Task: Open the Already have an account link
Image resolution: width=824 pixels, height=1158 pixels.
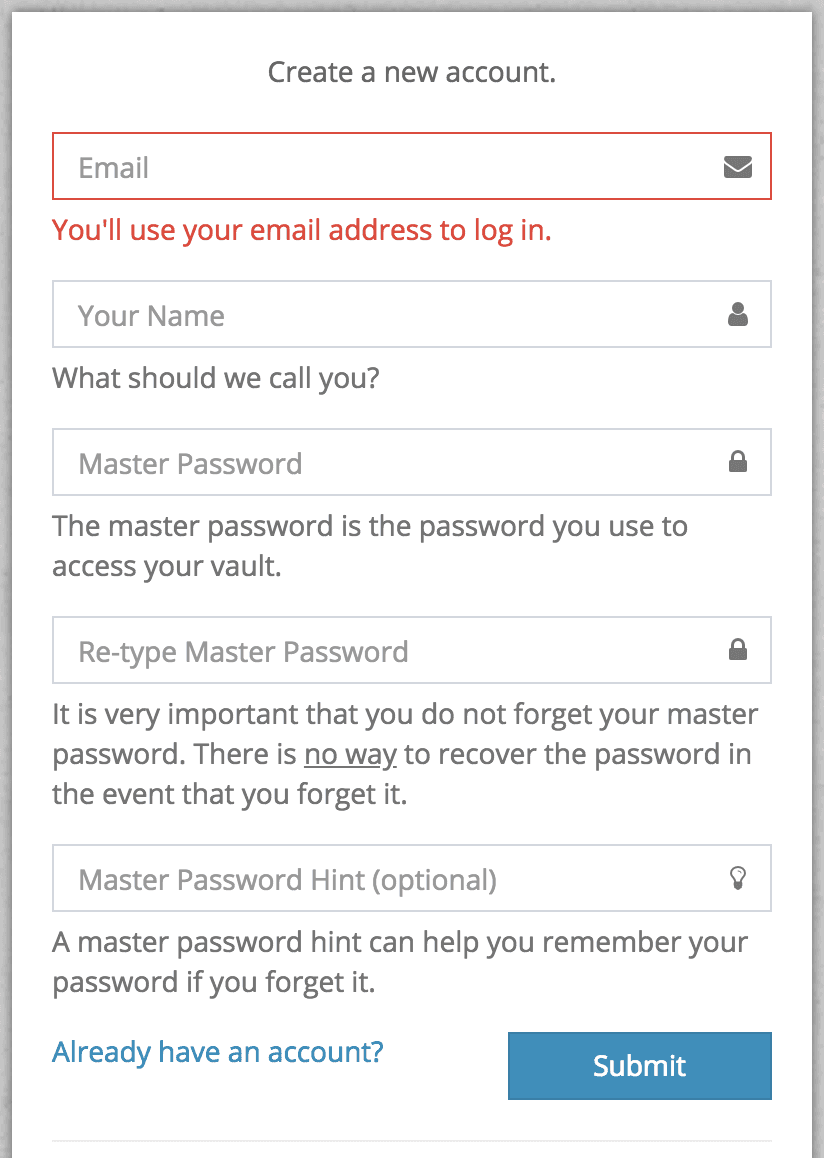Action: [217, 1052]
